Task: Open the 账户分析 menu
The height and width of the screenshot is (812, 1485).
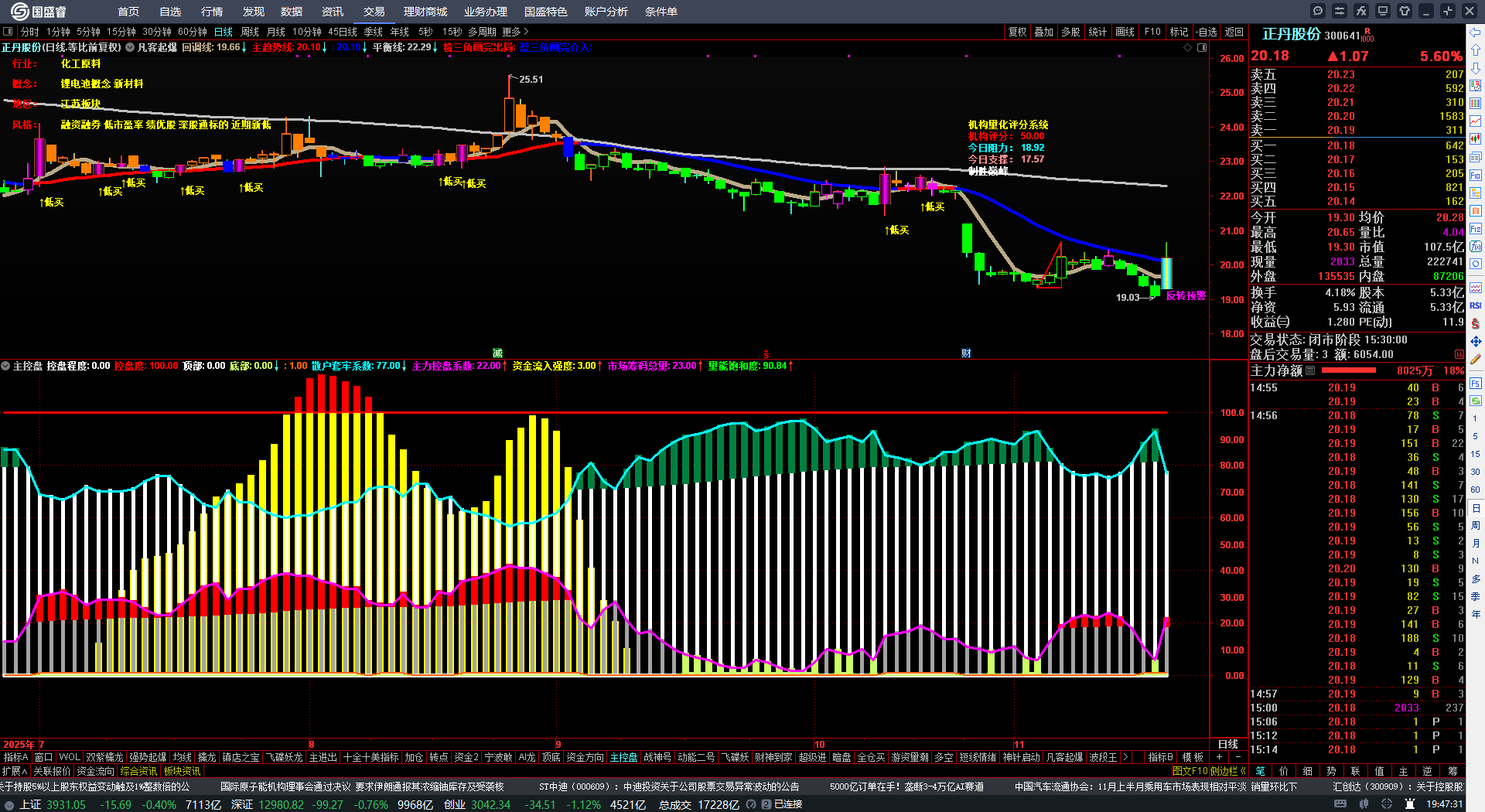Action: pos(606,12)
